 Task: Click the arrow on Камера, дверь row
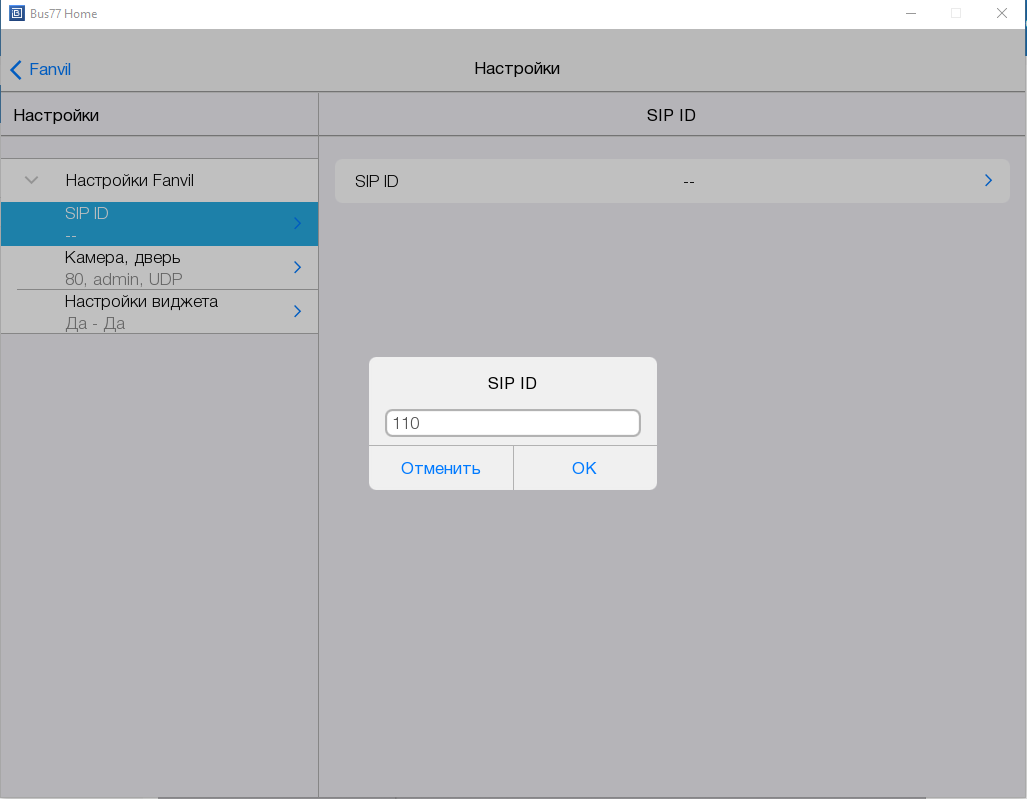coord(297,267)
